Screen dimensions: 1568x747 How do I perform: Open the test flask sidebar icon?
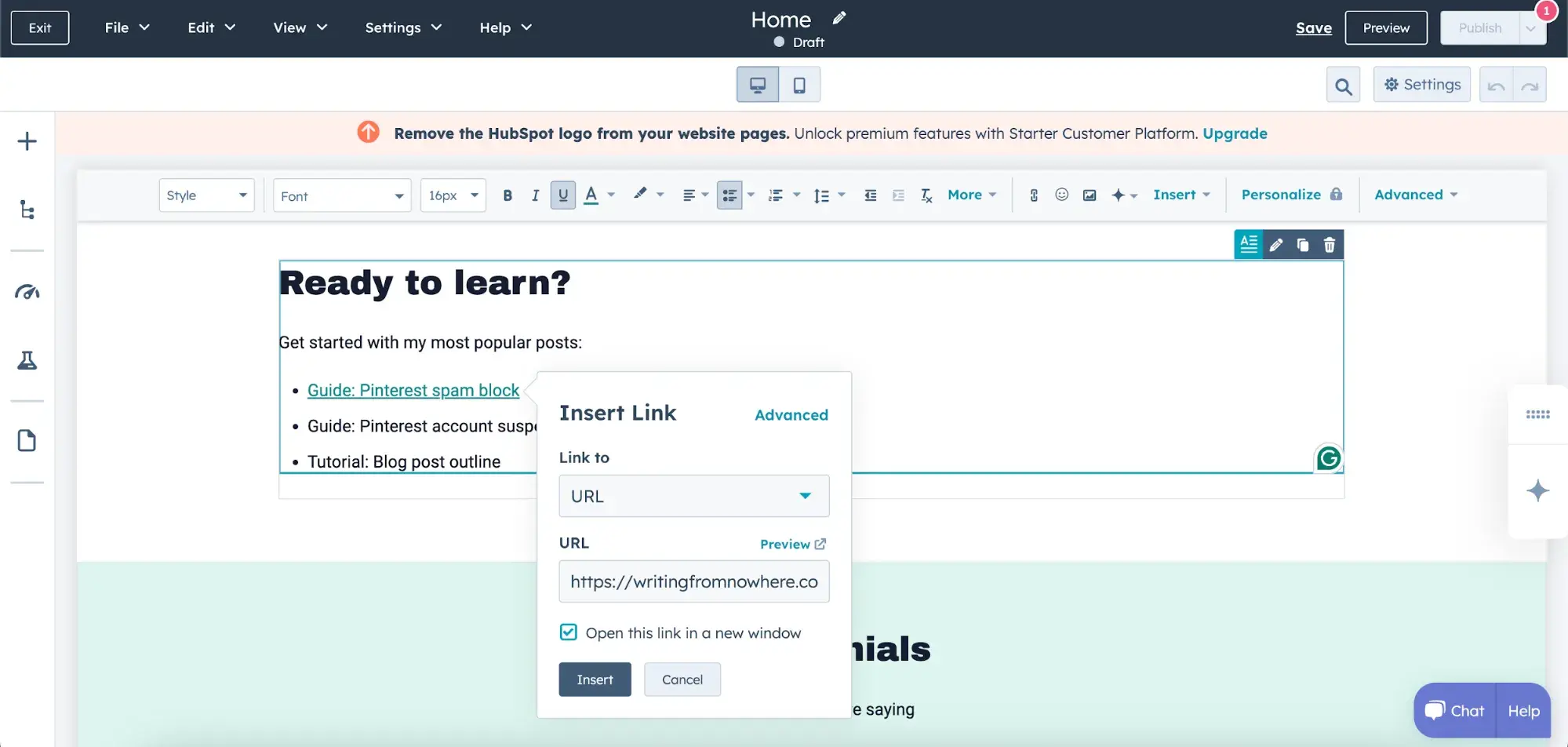click(27, 360)
